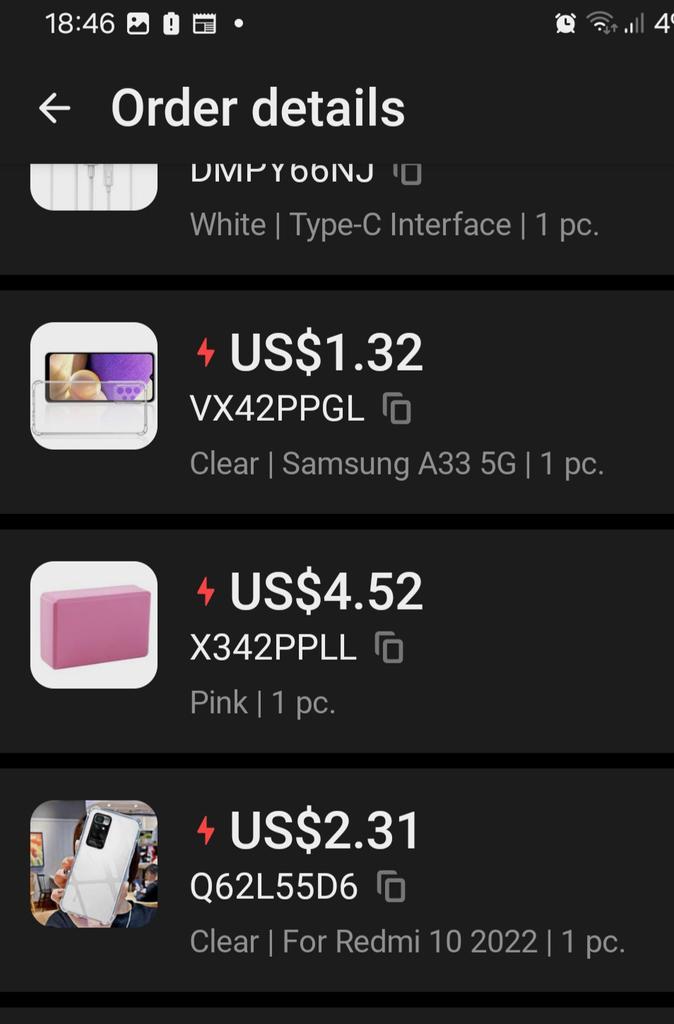Viewport: 674px width, 1024px height.
Task: Tap the Pink | 1 pc. description
Action: pyautogui.click(x=263, y=703)
